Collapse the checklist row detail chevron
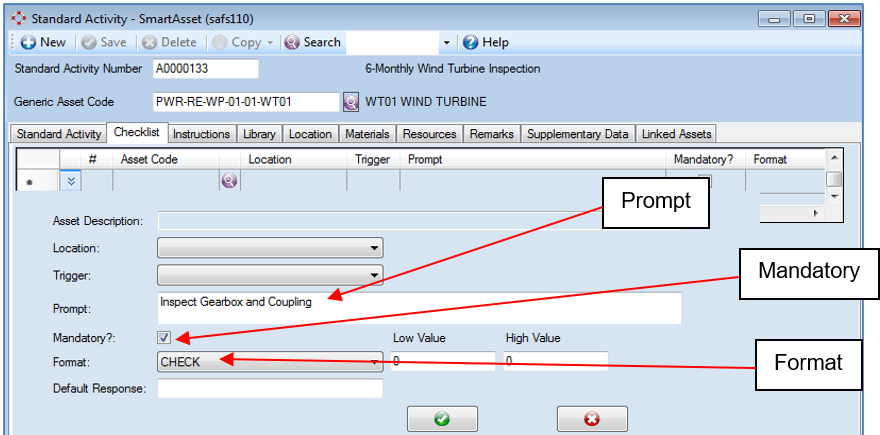This screenshot has width=880, height=435. coord(71,181)
